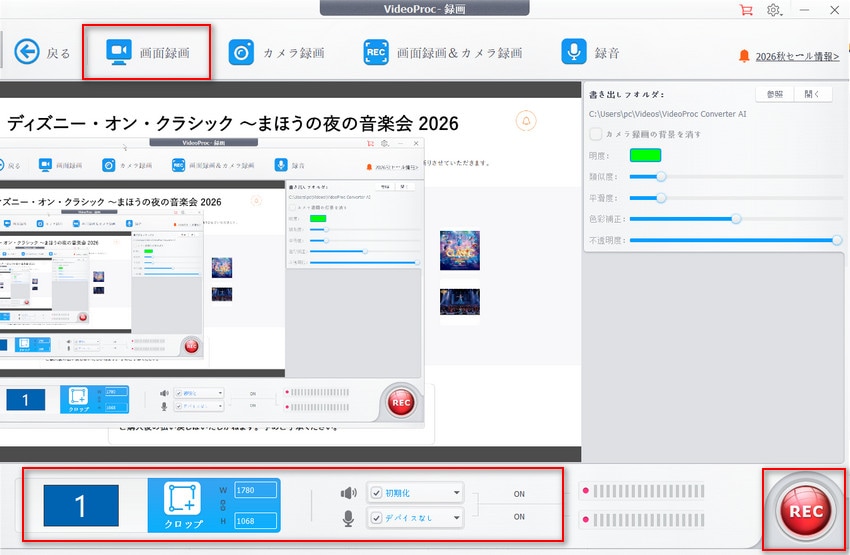Click the bell notification icon in preview page
850x555 pixels.
click(526, 121)
